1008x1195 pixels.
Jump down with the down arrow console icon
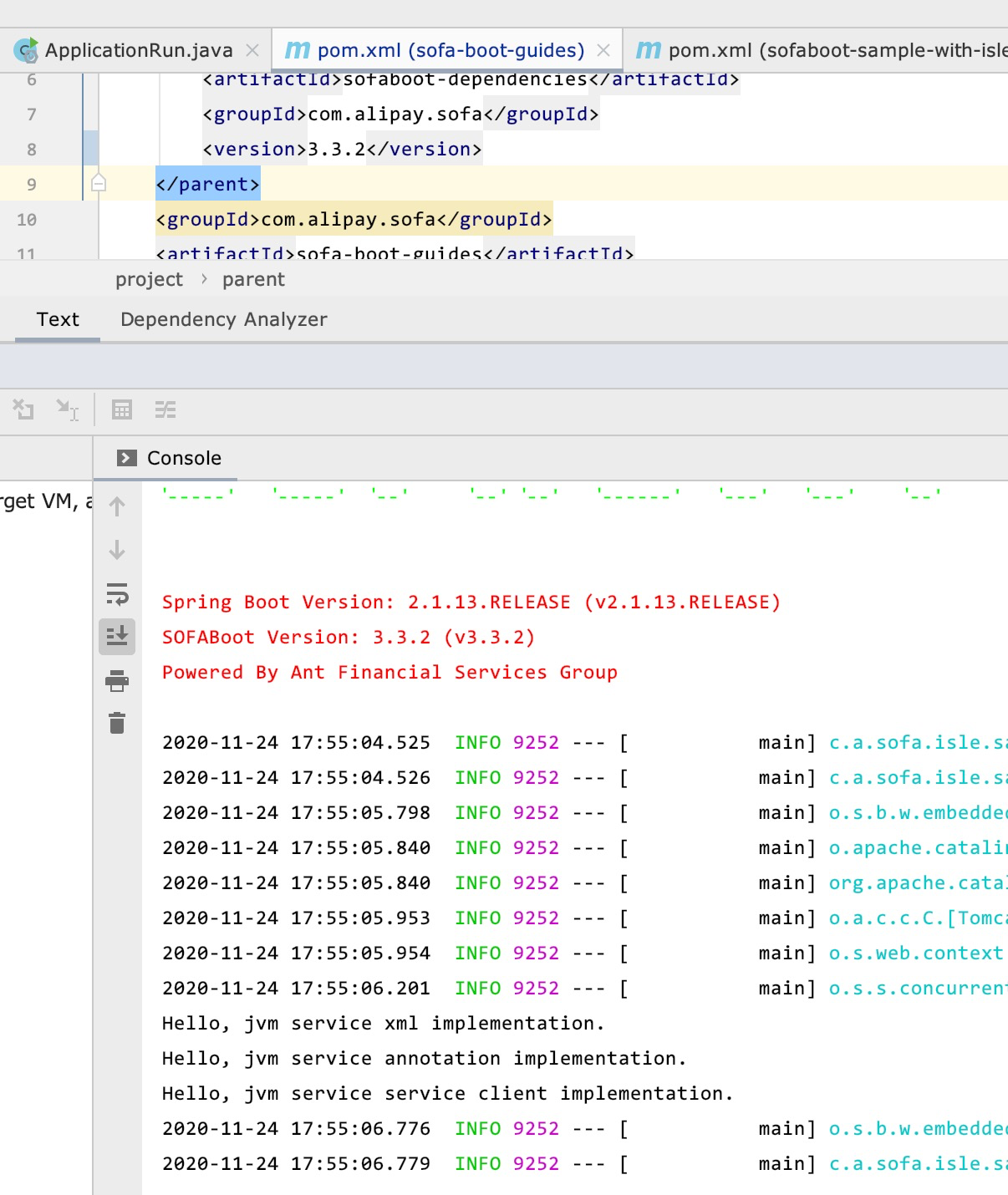(116, 550)
